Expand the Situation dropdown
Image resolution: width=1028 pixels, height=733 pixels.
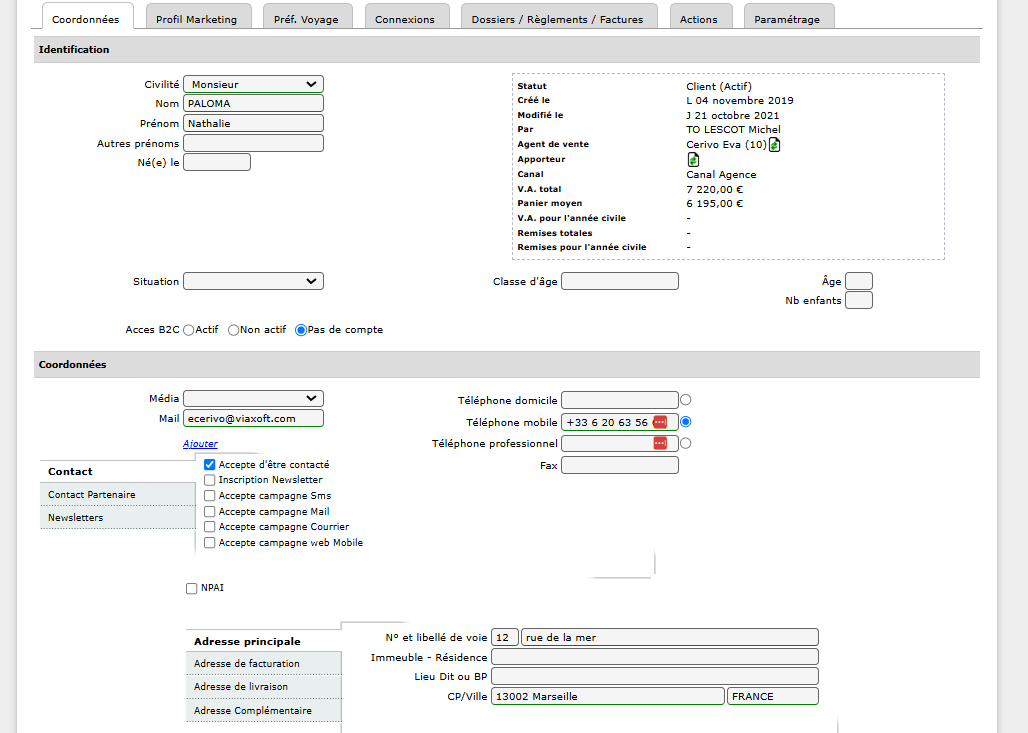(254, 281)
